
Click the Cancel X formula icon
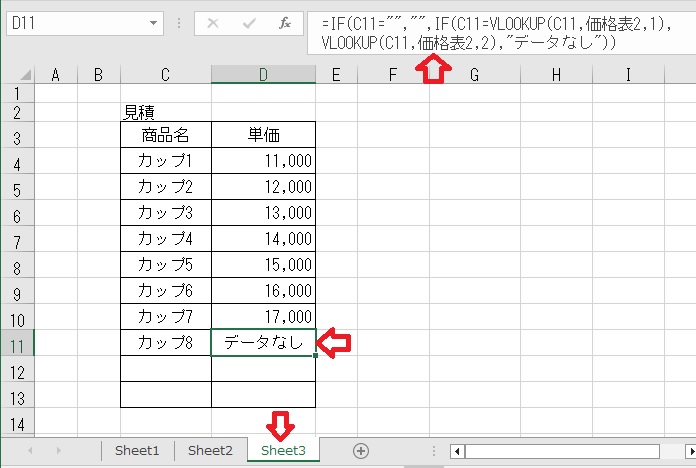pos(213,22)
